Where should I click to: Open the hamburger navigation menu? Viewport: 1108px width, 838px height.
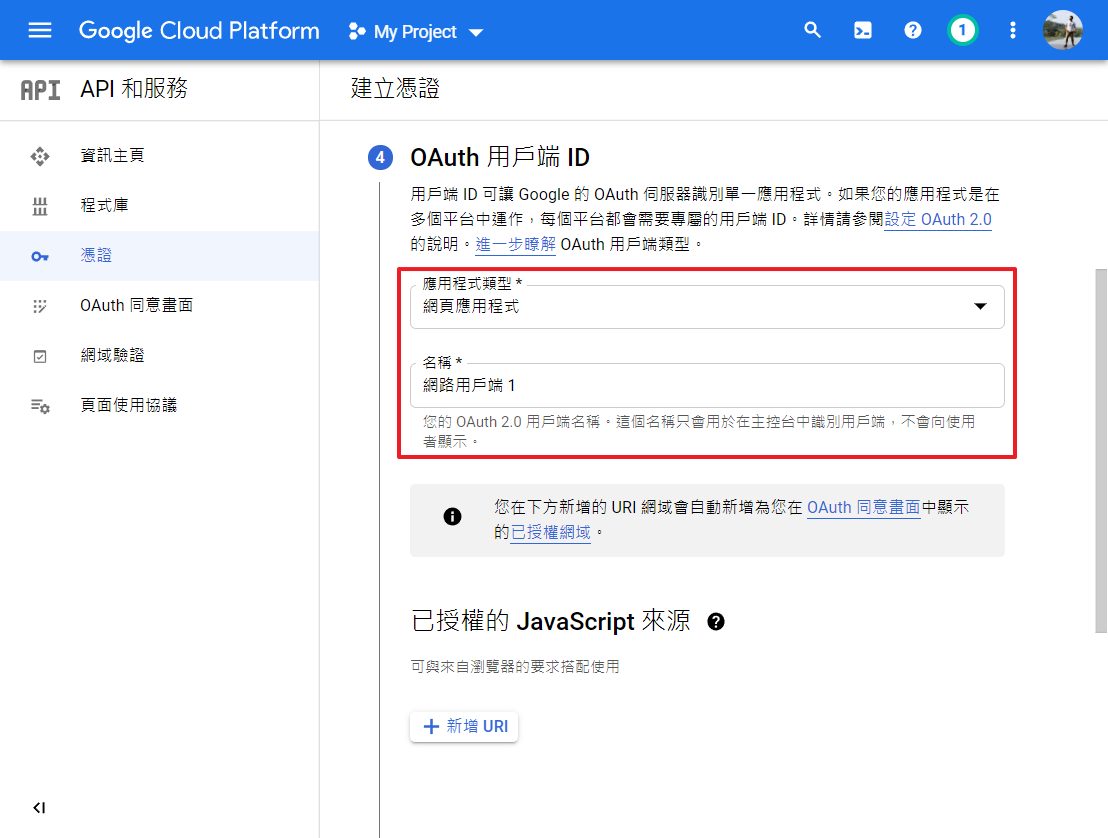coord(40,30)
